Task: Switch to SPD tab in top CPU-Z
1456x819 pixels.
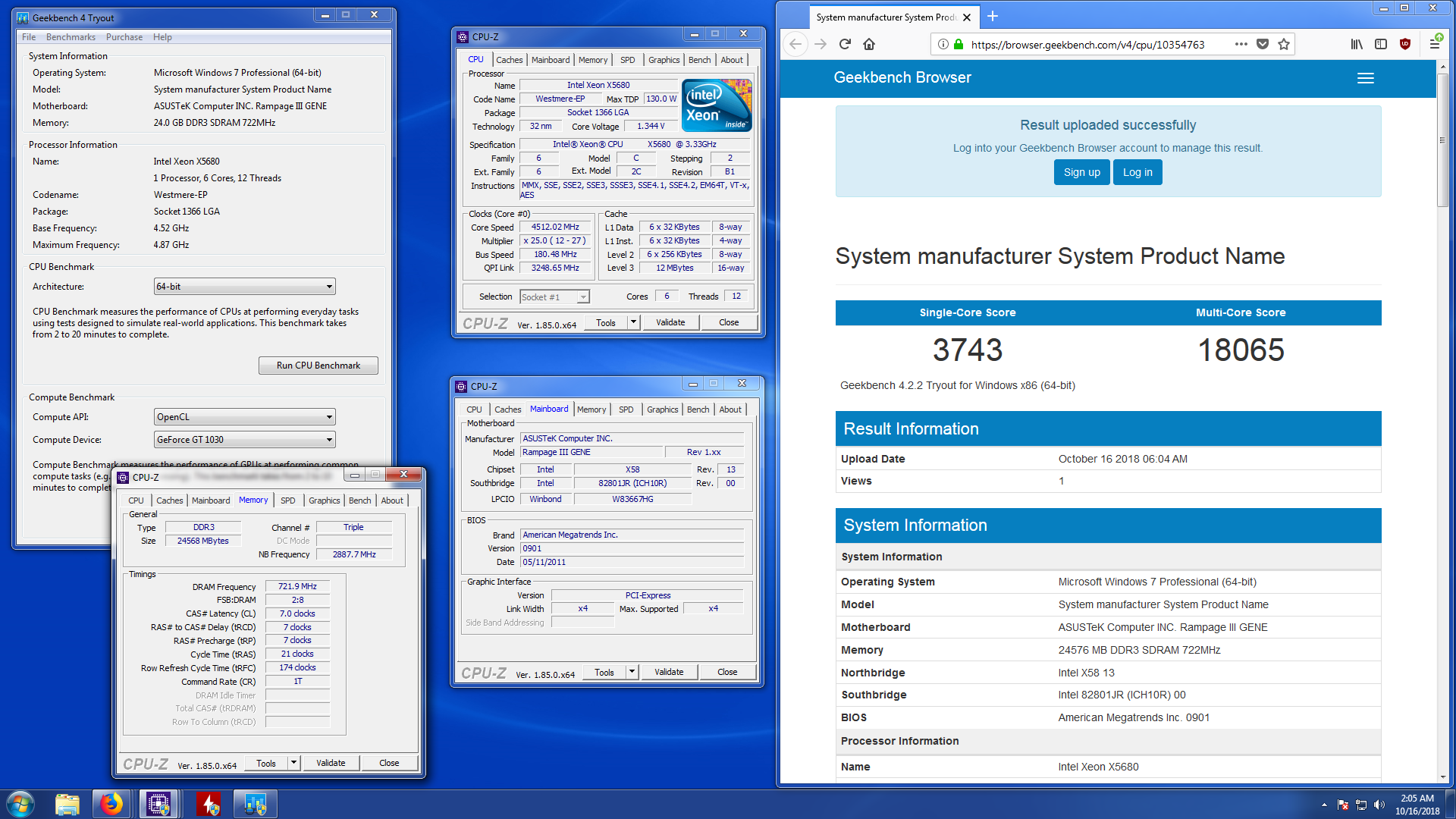Action: (627, 60)
